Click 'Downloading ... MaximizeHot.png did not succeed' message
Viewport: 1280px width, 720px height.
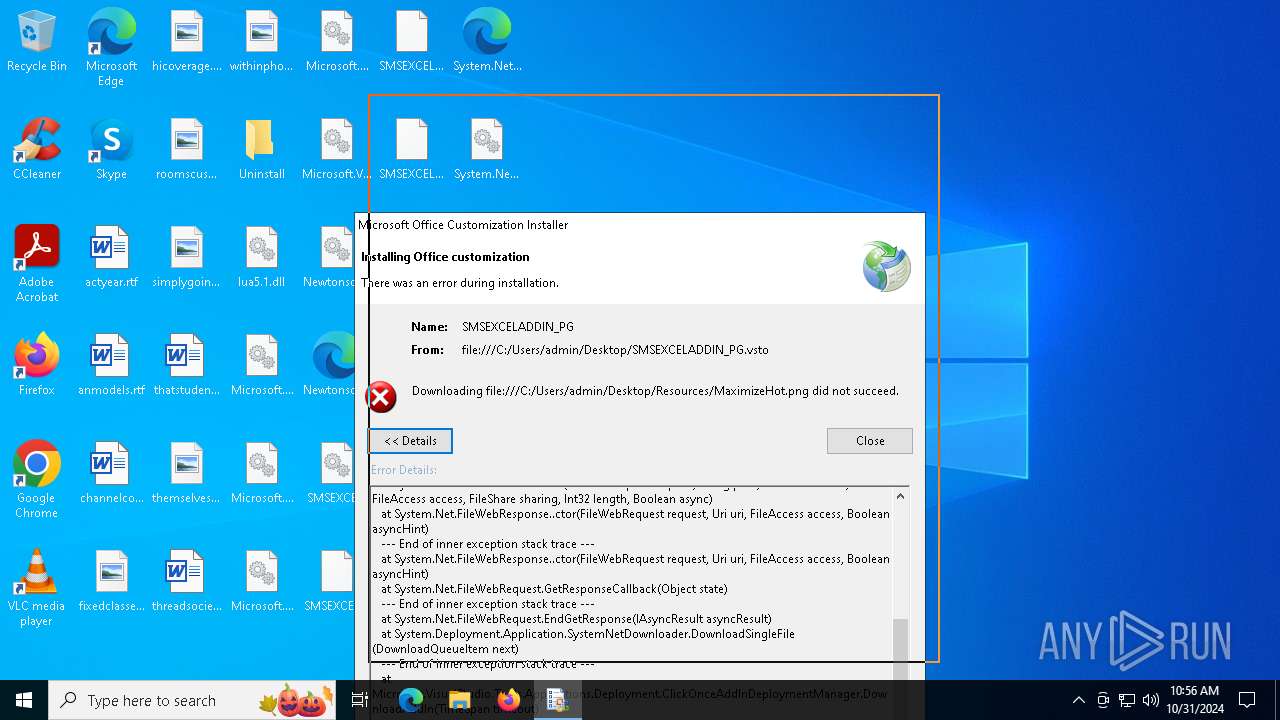click(x=655, y=391)
